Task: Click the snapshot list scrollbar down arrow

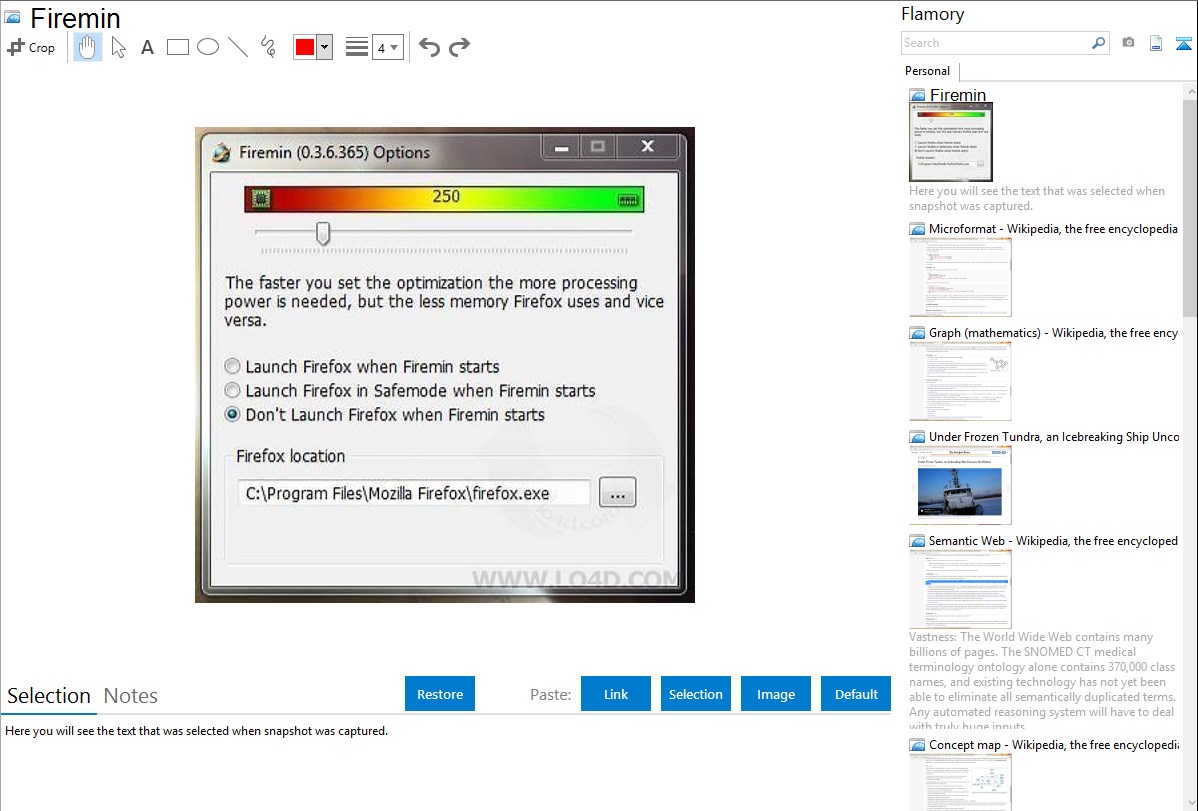Action: point(1191,803)
